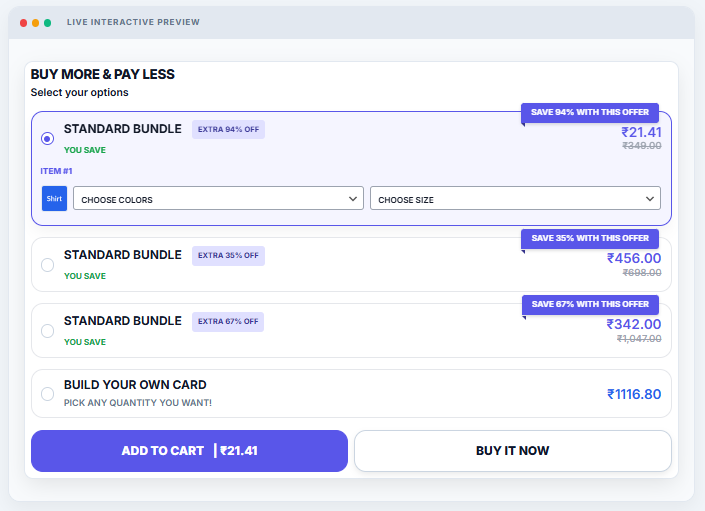Click the Save 67% With This Offer ribbon

click(590, 304)
